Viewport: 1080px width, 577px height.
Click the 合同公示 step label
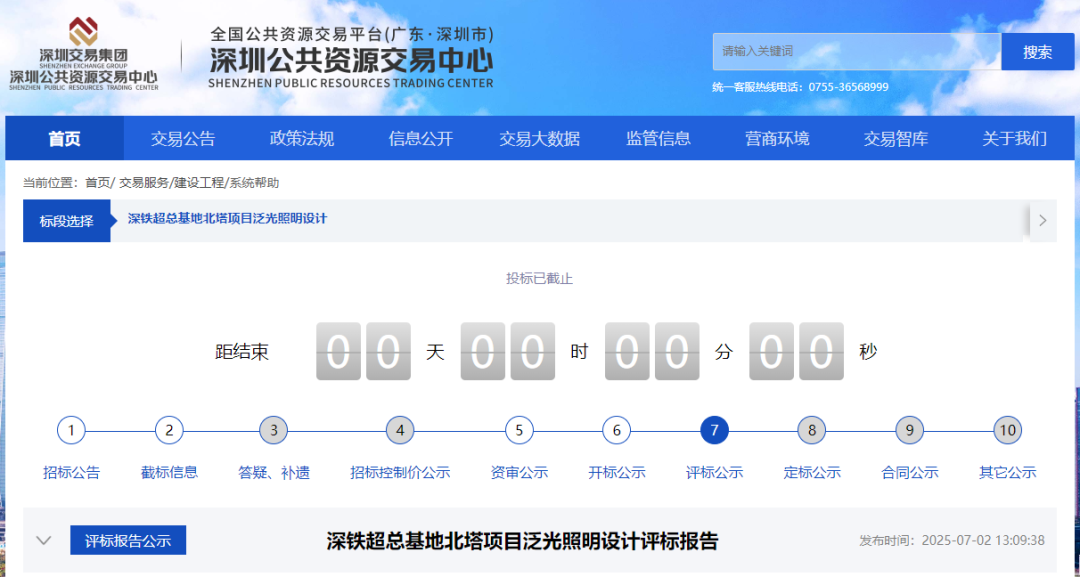click(910, 472)
